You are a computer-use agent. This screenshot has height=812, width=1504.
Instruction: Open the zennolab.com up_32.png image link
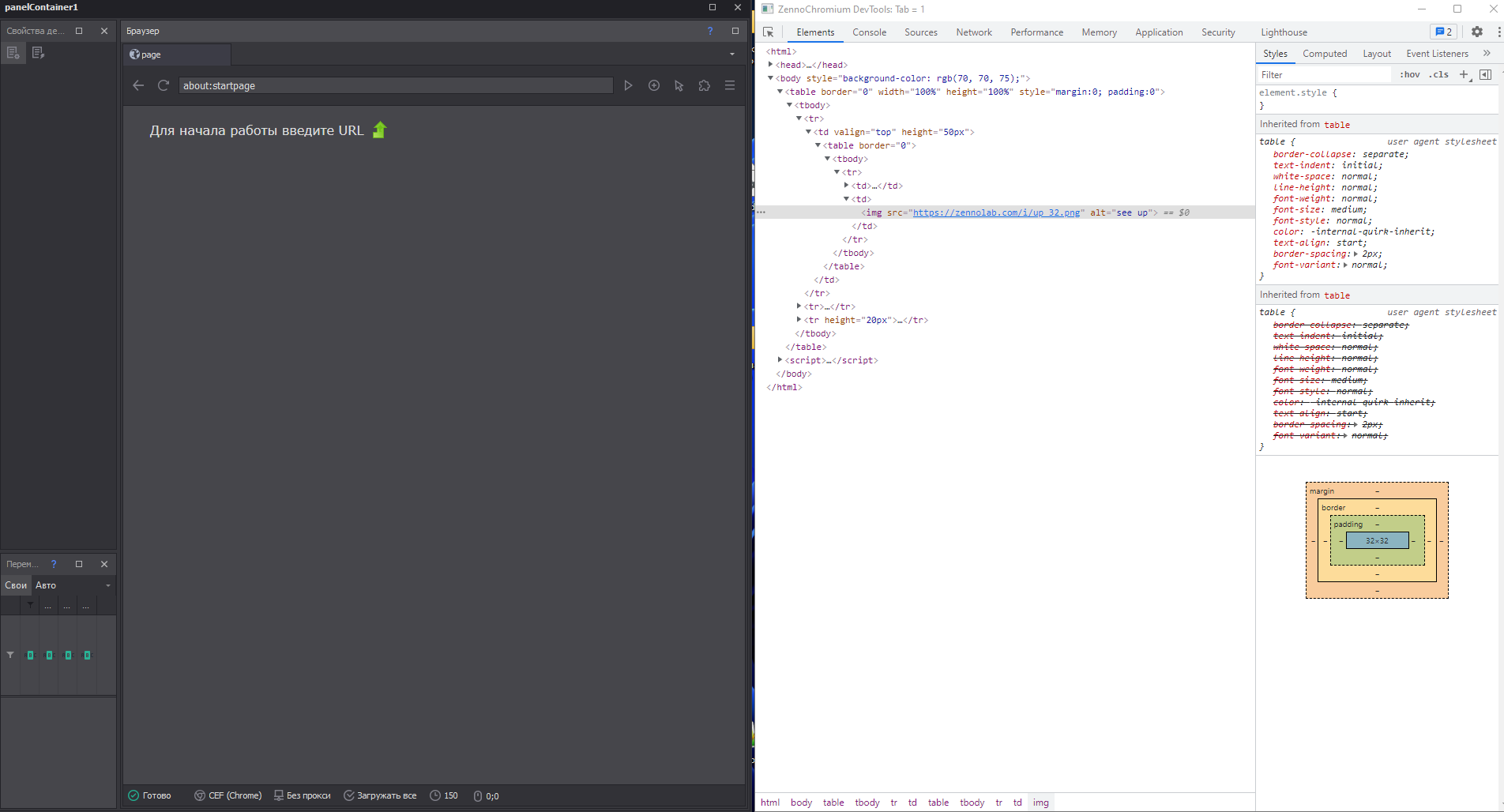[x=996, y=212]
